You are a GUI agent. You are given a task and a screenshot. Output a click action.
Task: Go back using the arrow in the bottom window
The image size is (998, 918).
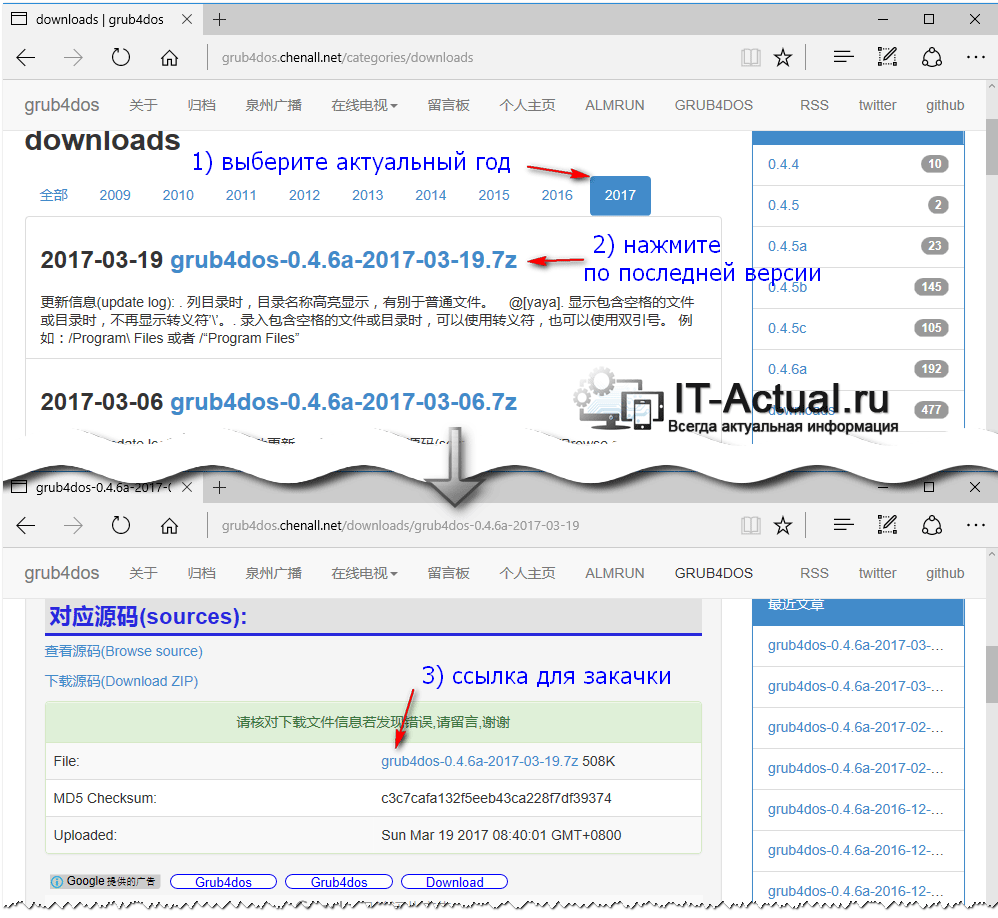tap(26, 526)
